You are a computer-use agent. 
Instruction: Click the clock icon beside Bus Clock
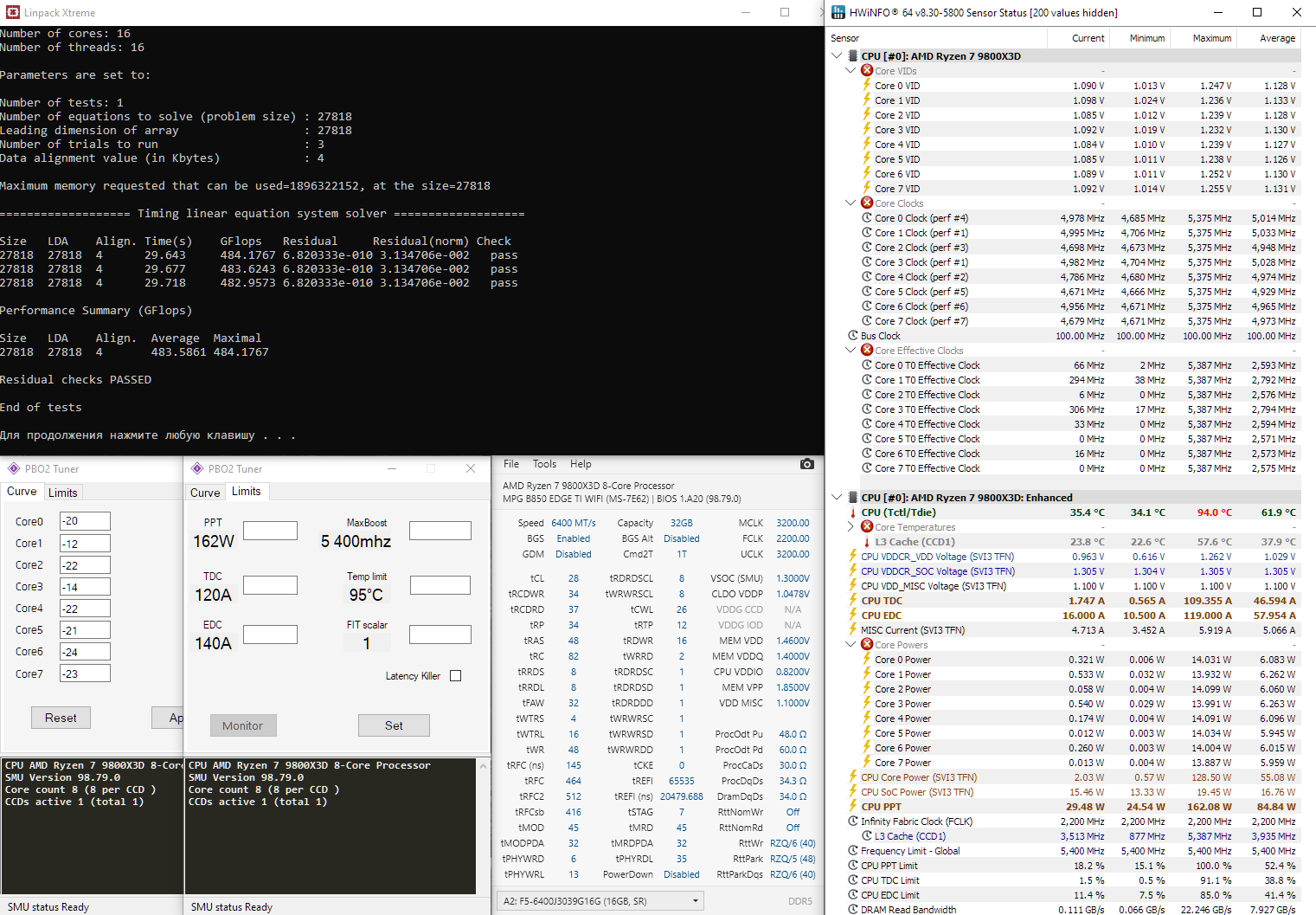(853, 335)
